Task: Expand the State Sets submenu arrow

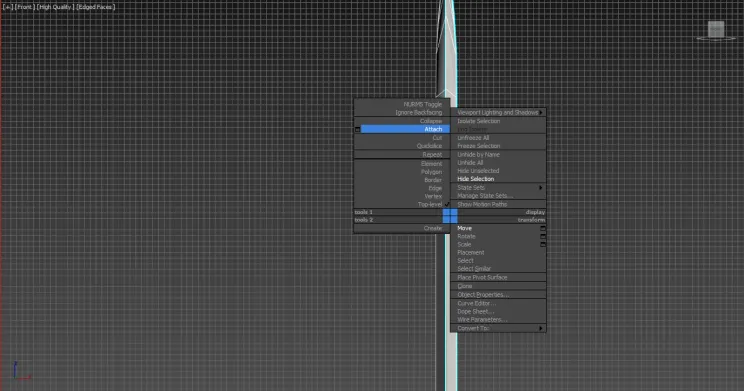Action: tap(540, 188)
